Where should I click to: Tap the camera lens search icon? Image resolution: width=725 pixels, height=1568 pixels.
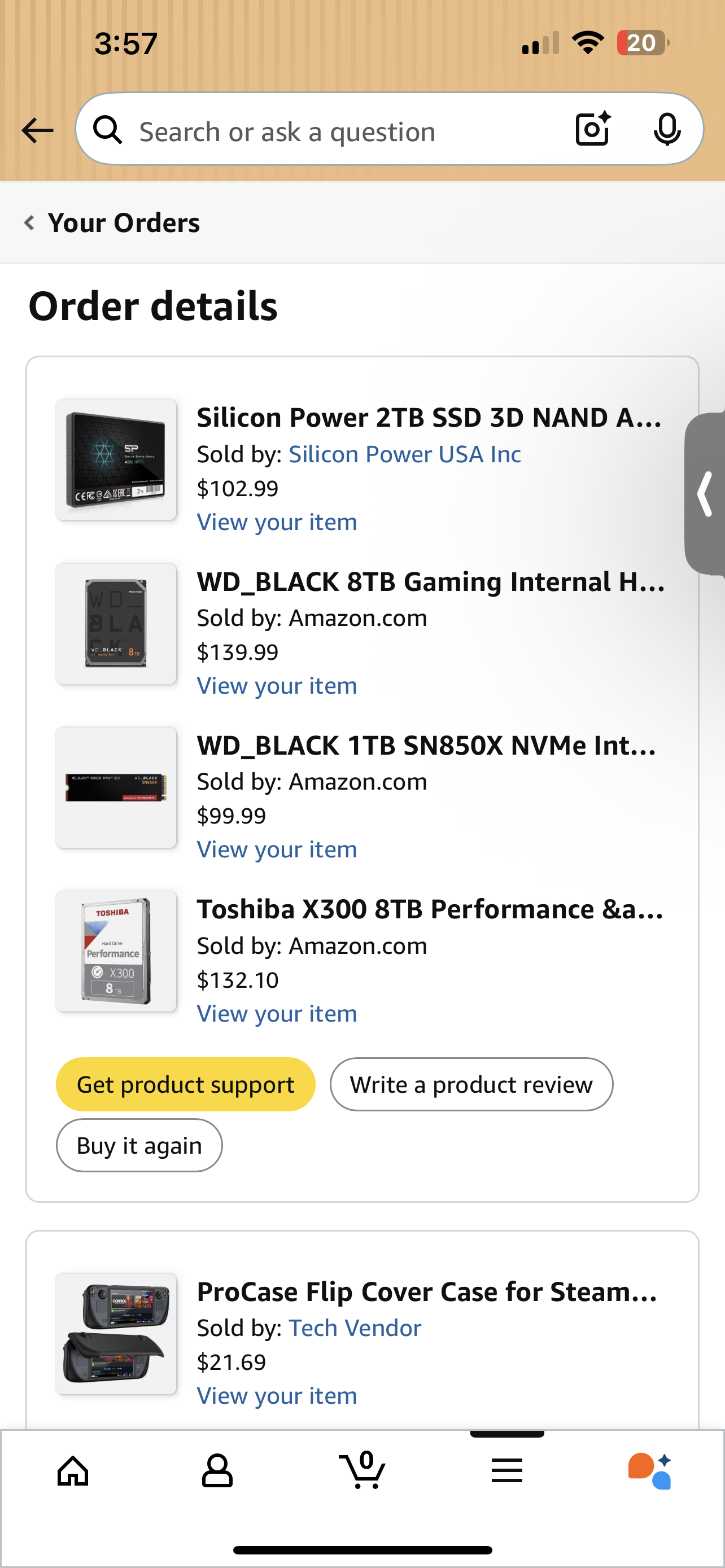tap(593, 129)
